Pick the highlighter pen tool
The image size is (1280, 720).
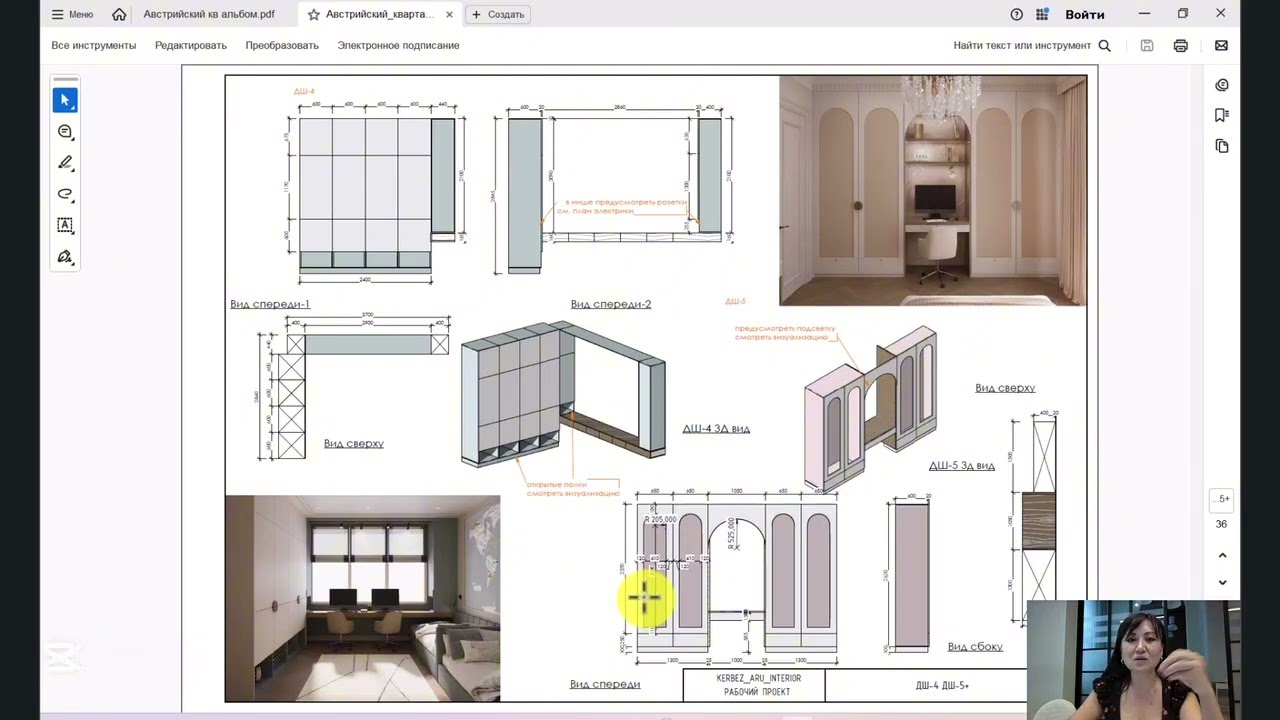point(65,163)
